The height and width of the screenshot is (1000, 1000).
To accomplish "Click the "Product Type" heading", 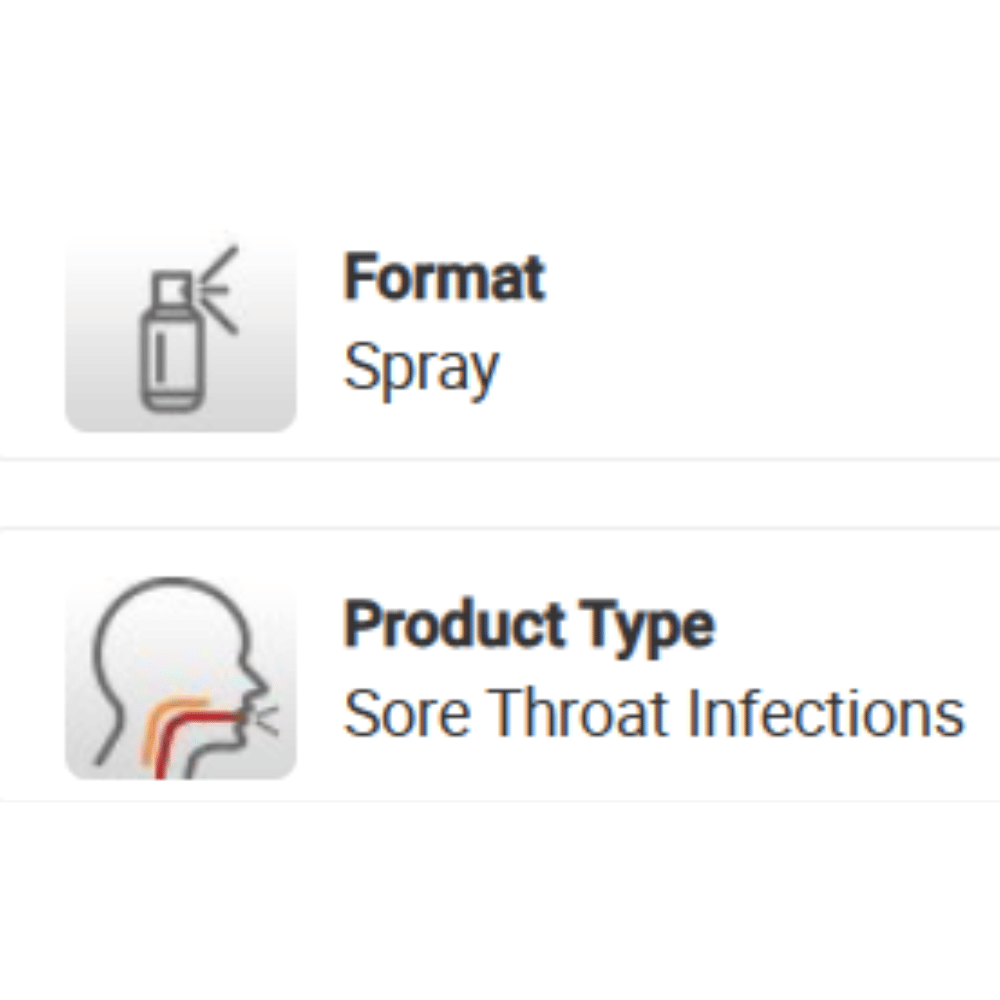I will pos(529,625).
